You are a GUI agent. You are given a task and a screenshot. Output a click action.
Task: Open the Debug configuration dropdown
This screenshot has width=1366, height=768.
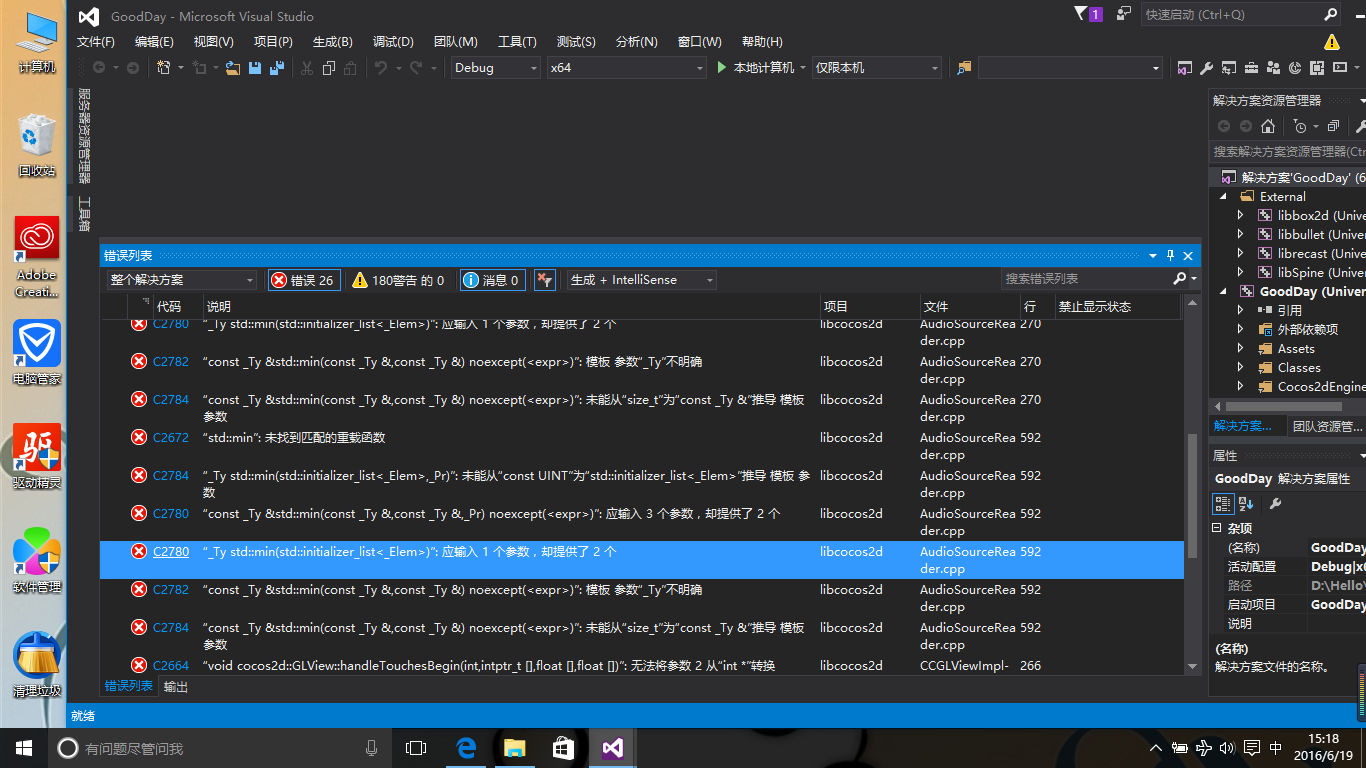click(496, 67)
